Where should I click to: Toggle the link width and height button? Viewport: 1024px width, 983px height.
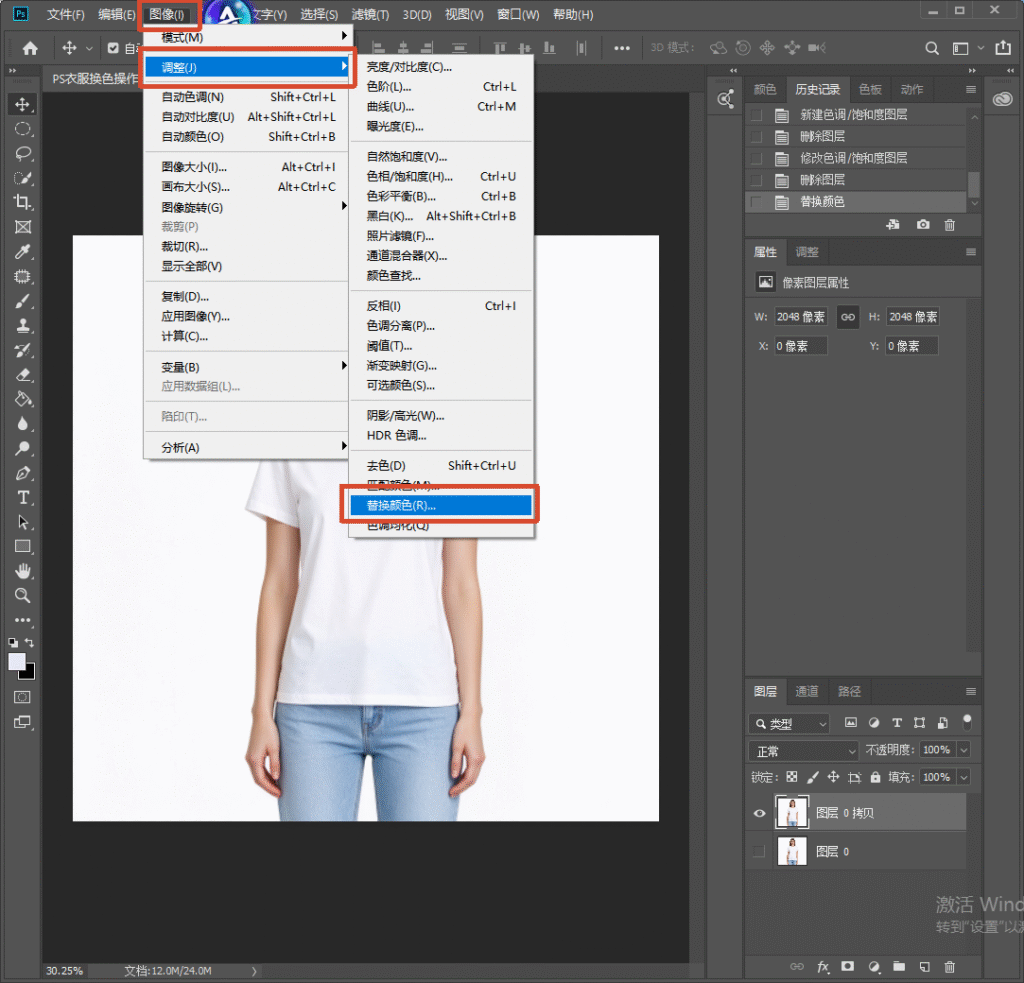848,317
